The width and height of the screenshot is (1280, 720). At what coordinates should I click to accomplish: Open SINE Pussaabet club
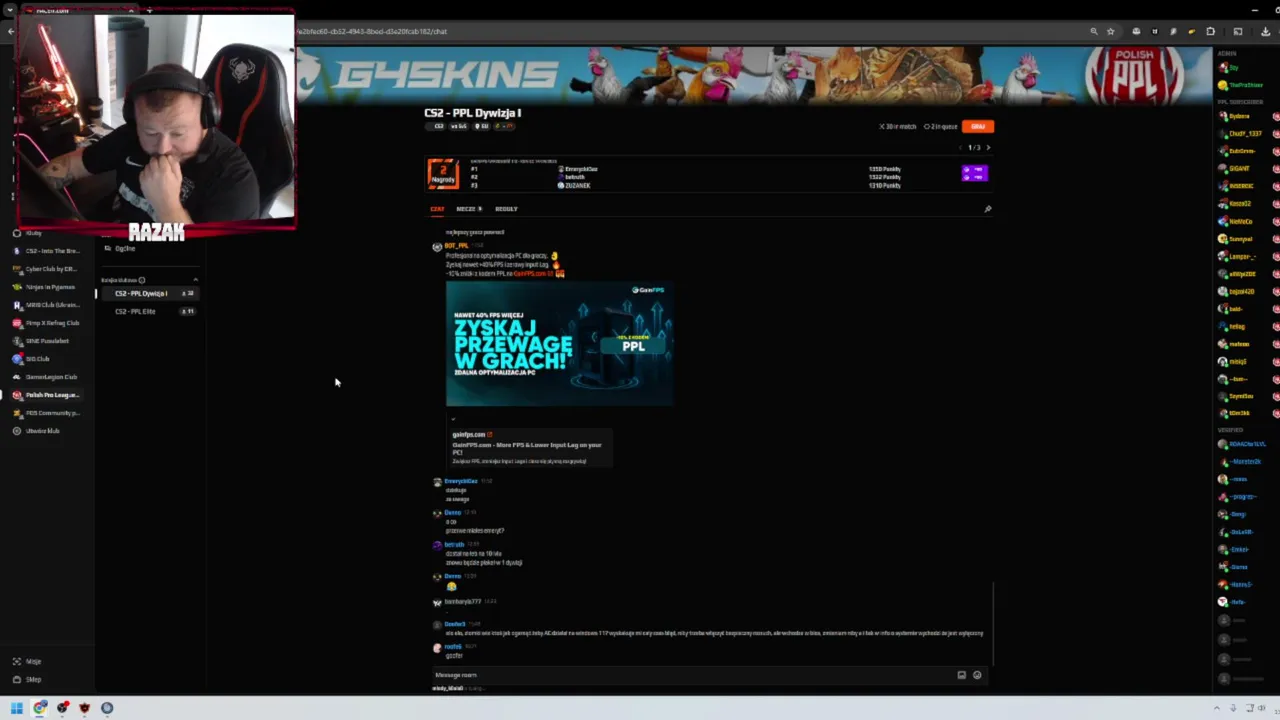pyautogui.click(x=48, y=341)
